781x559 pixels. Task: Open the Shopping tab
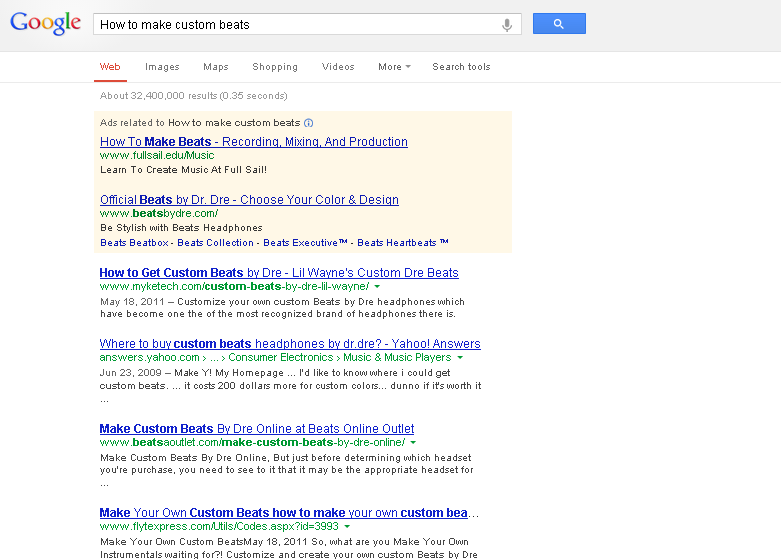pos(275,67)
